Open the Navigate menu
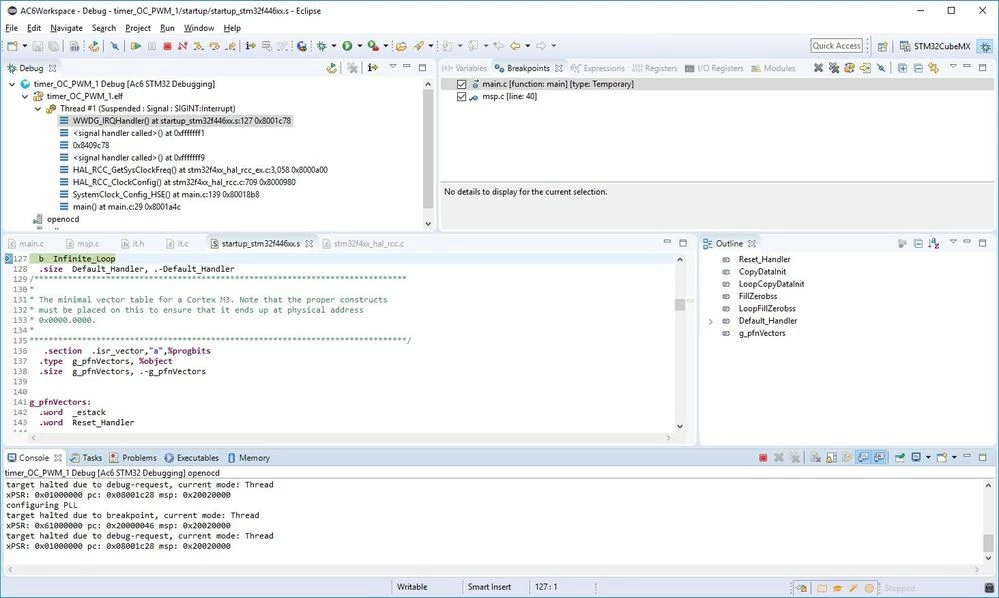999x598 pixels. click(x=66, y=28)
